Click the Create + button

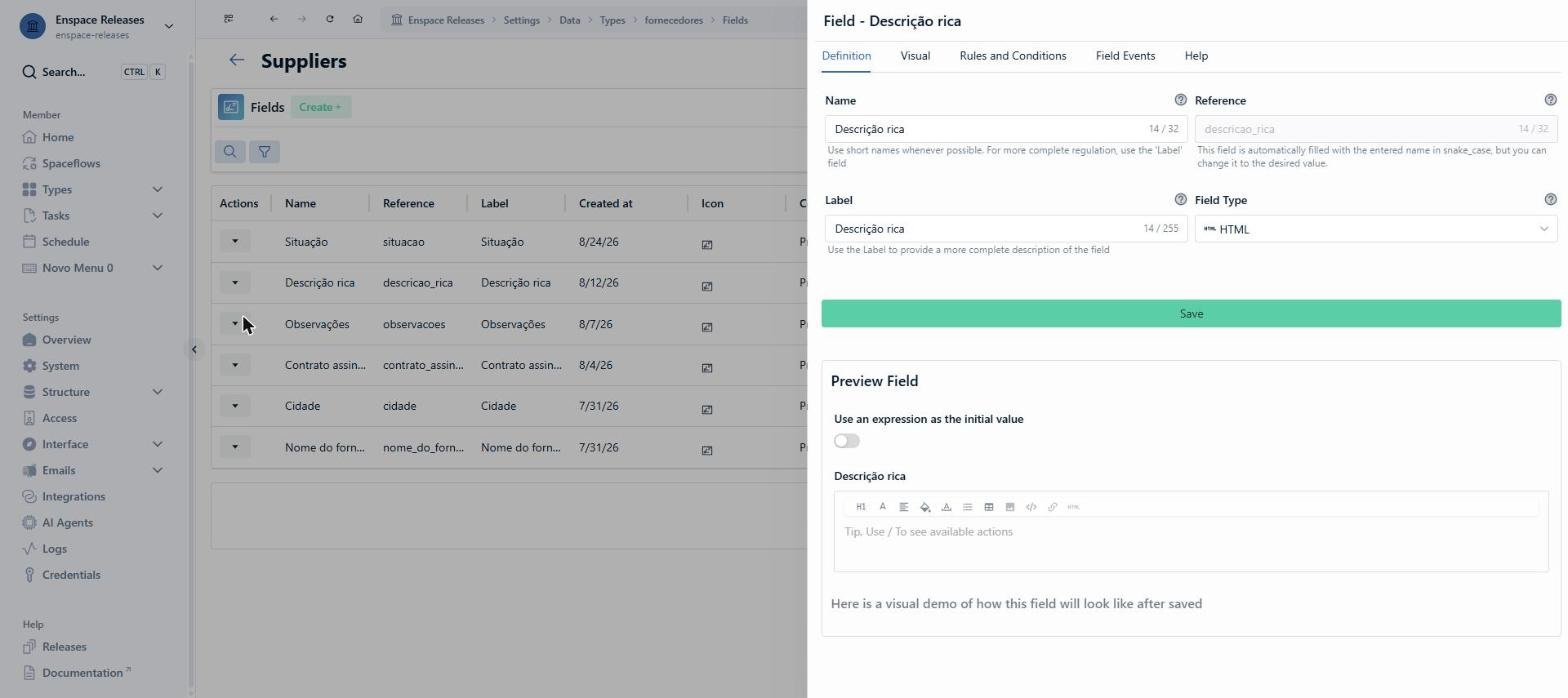point(320,107)
